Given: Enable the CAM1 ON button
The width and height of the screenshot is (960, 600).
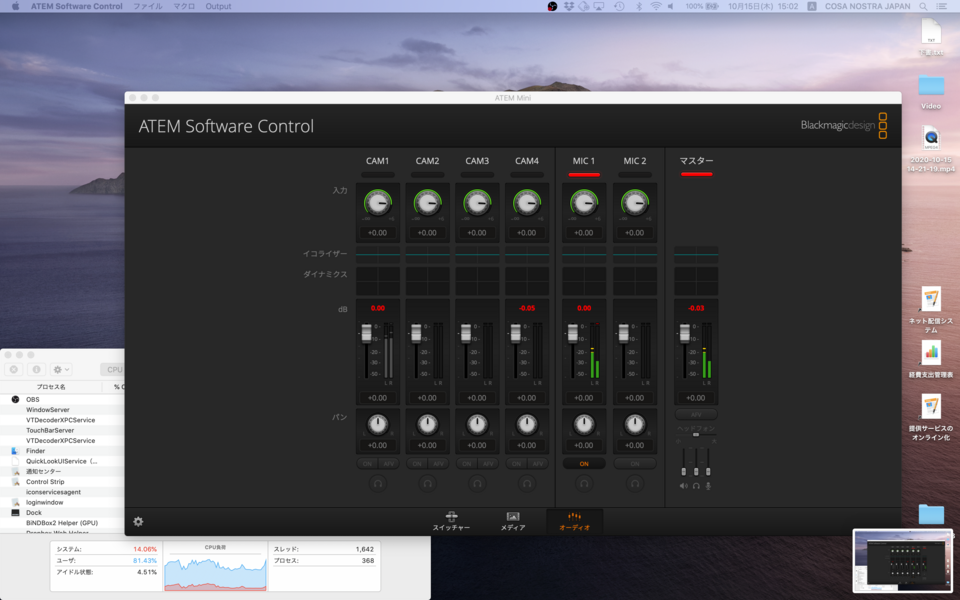Looking at the screenshot, I should (366, 463).
